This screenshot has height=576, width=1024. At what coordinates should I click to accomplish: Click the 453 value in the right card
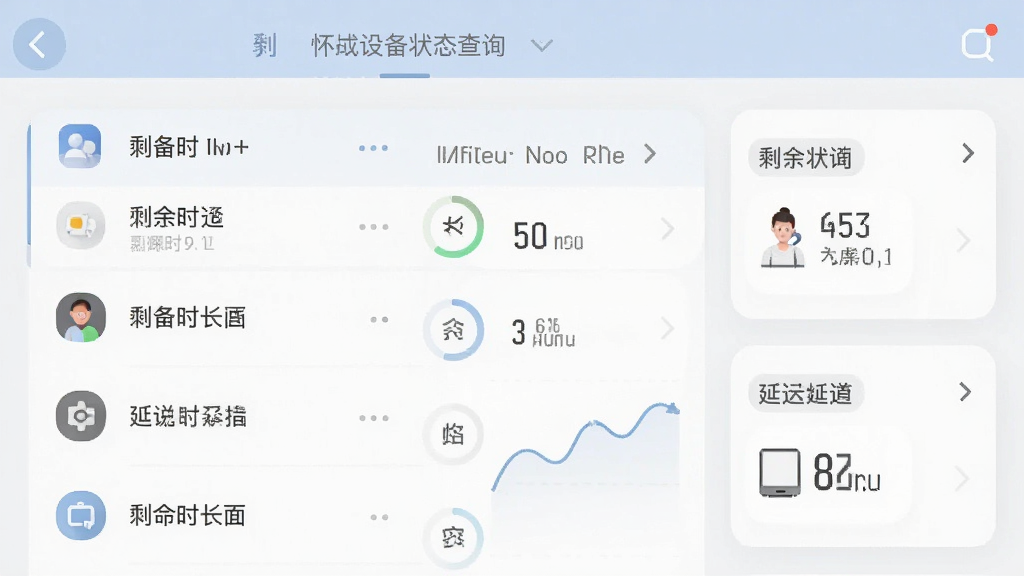coord(845,226)
